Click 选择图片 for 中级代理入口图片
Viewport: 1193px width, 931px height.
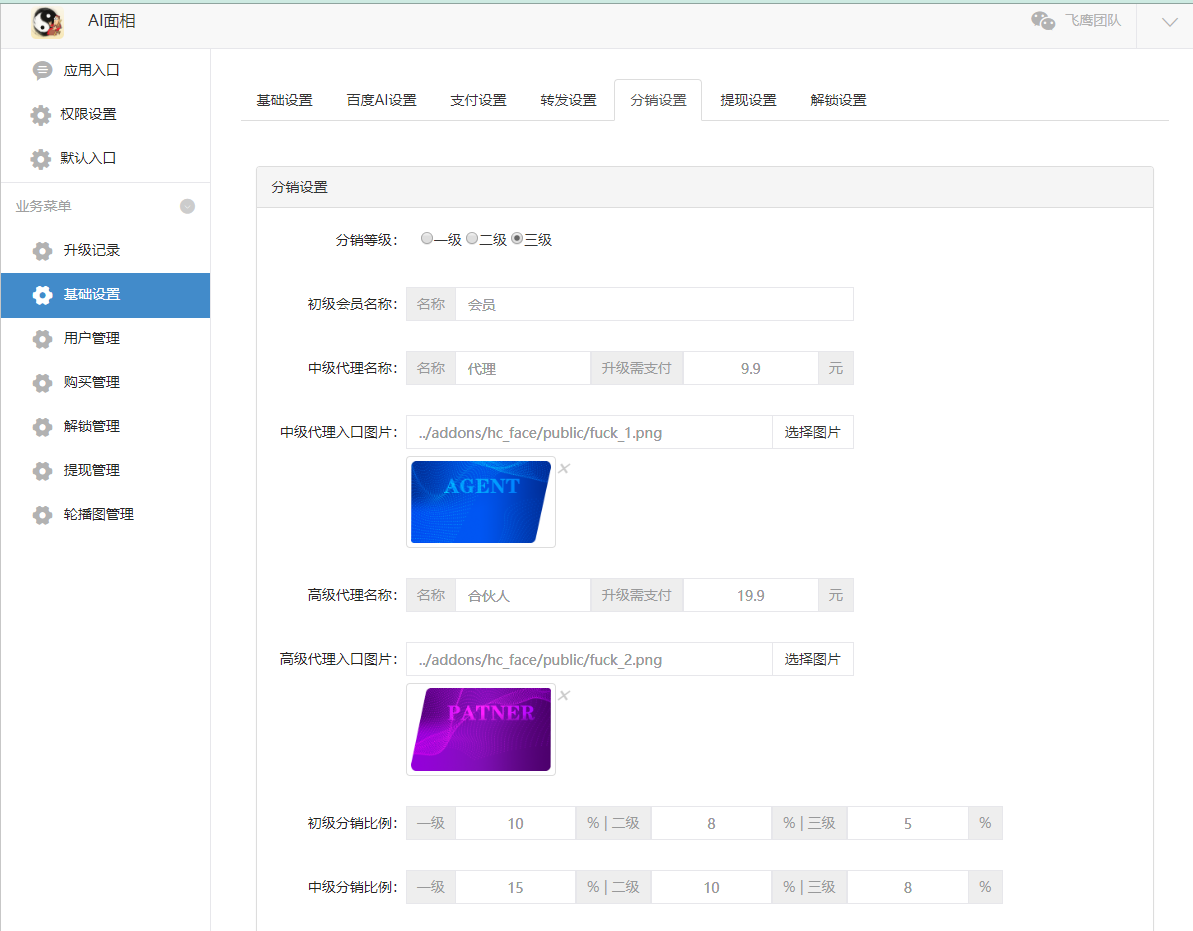tap(813, 432)
